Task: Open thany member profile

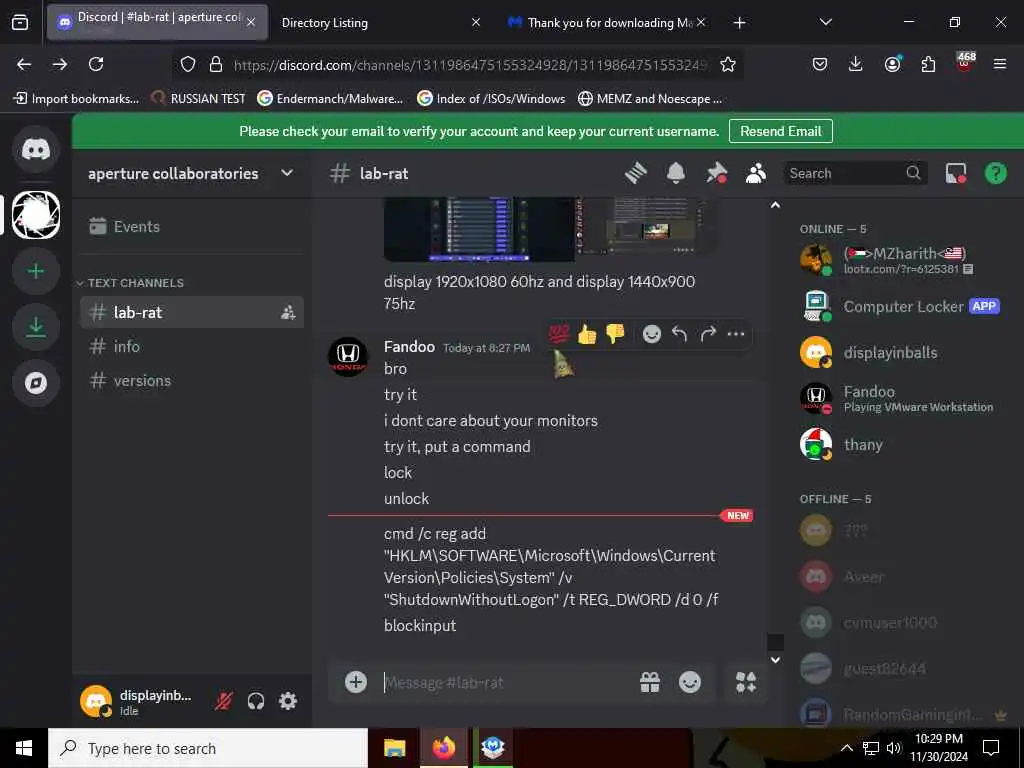Action: [x=905, y=444]
